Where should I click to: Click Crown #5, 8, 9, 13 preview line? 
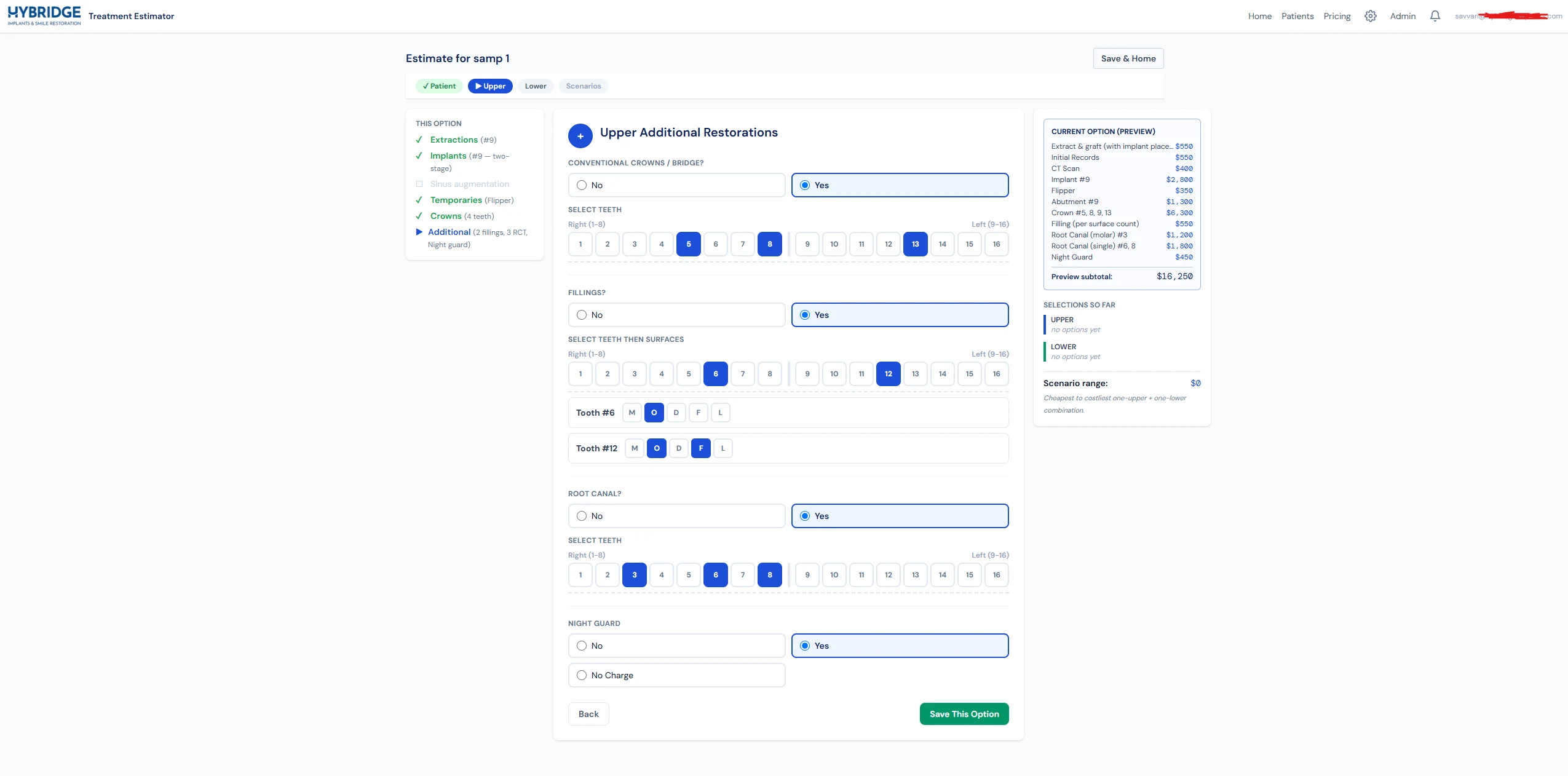click(x=1122, y=213)
